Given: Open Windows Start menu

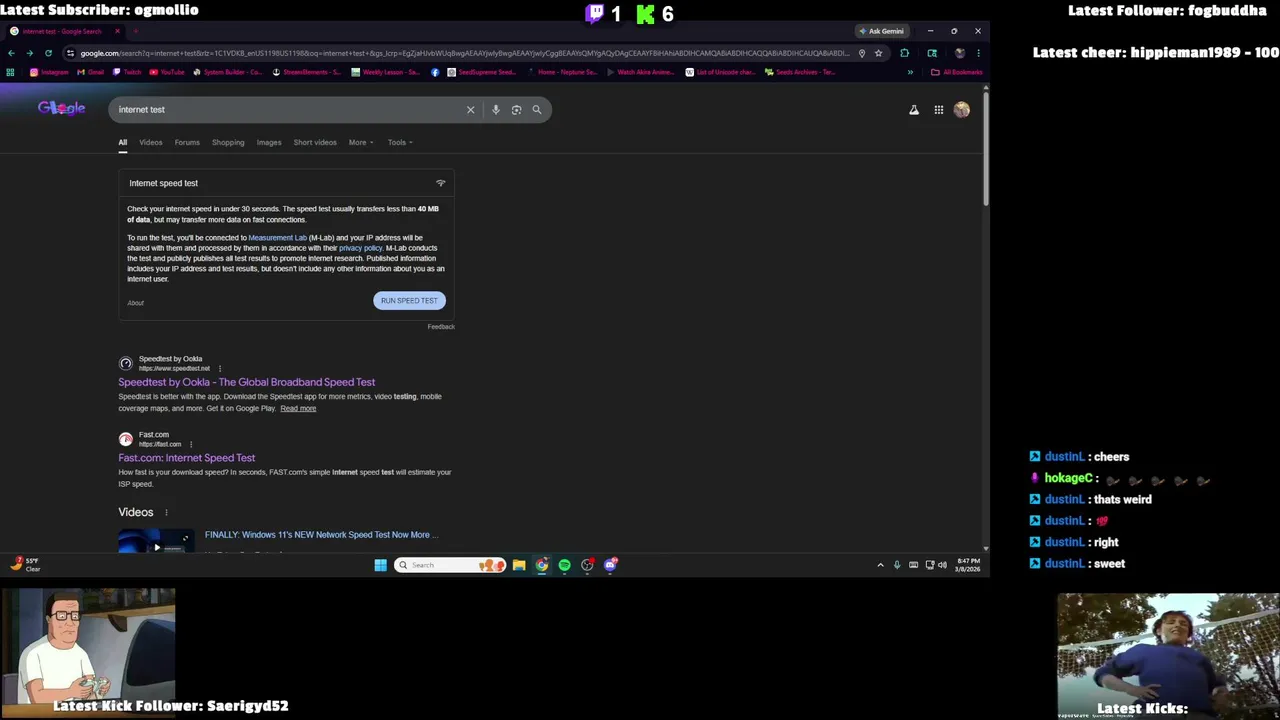Looking at the screenshot, I should pos(380,565).
